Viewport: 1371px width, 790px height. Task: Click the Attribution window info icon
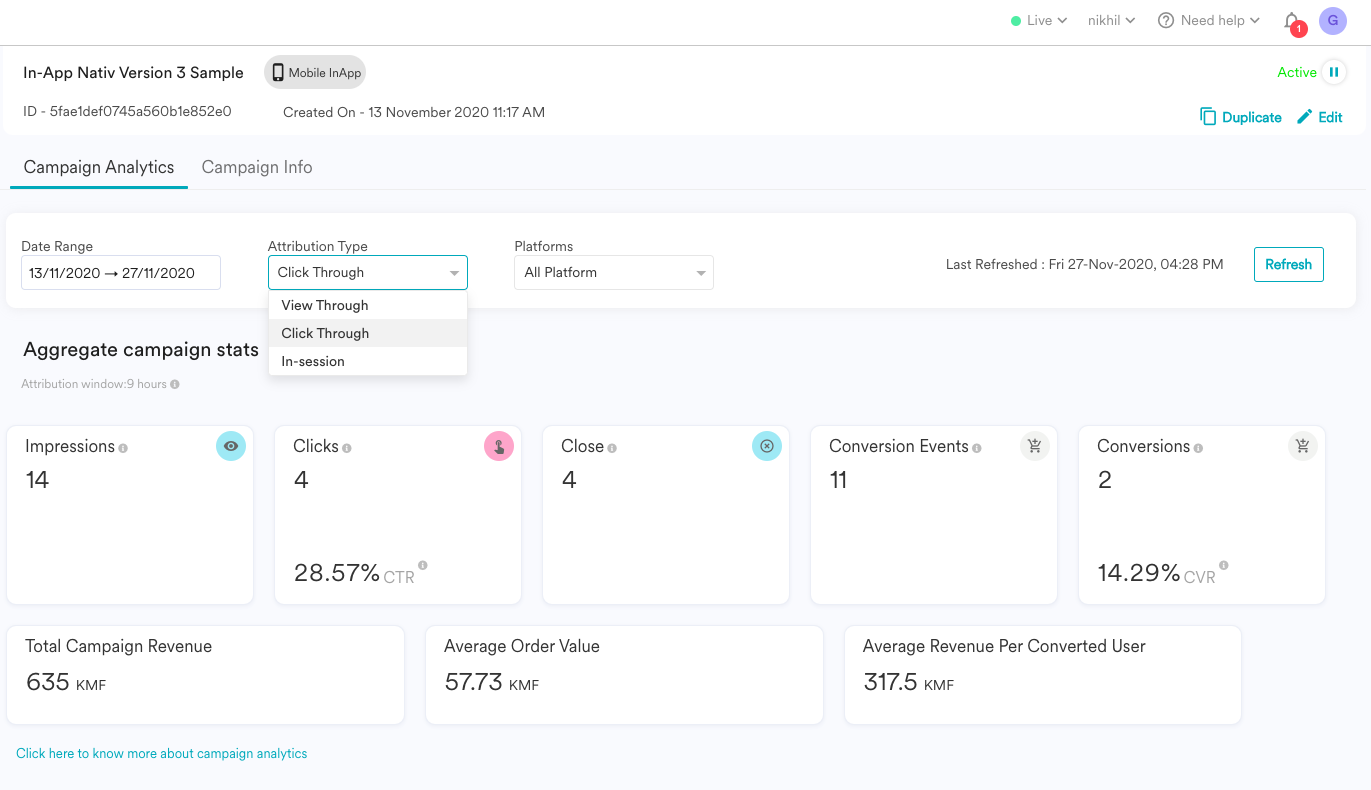(175, 384)
